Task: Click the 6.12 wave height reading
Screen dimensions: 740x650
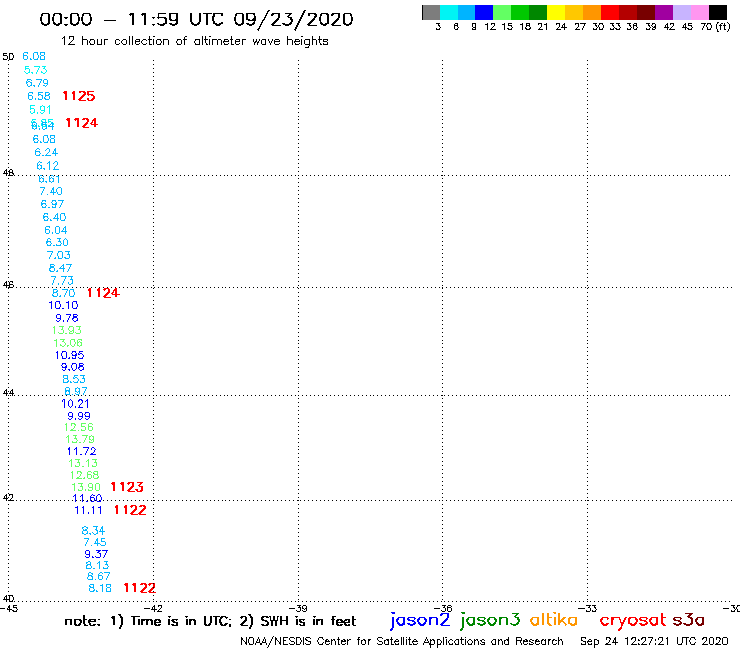Action: tap(48, 166)
